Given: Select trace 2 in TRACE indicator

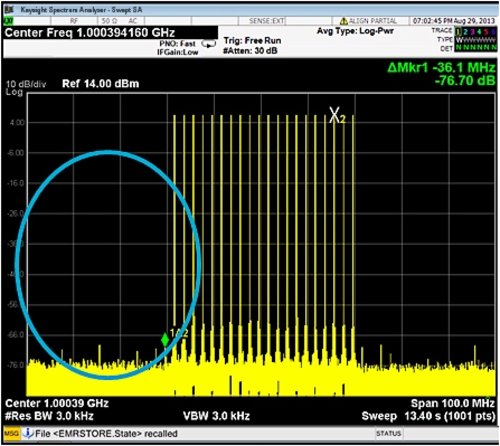Looking at the screenshot, I should point(466,31).
